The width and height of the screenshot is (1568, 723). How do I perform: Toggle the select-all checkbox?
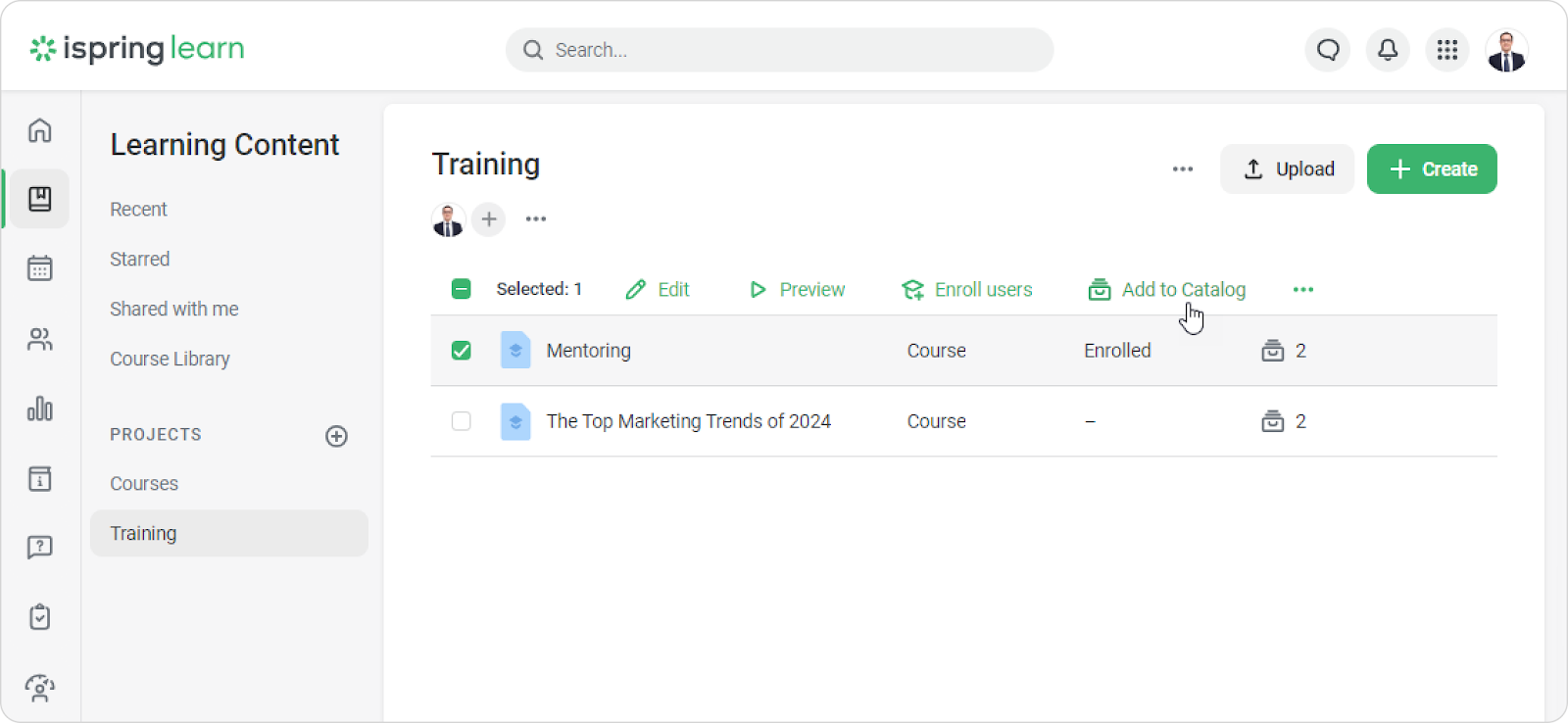click(461, 289)
